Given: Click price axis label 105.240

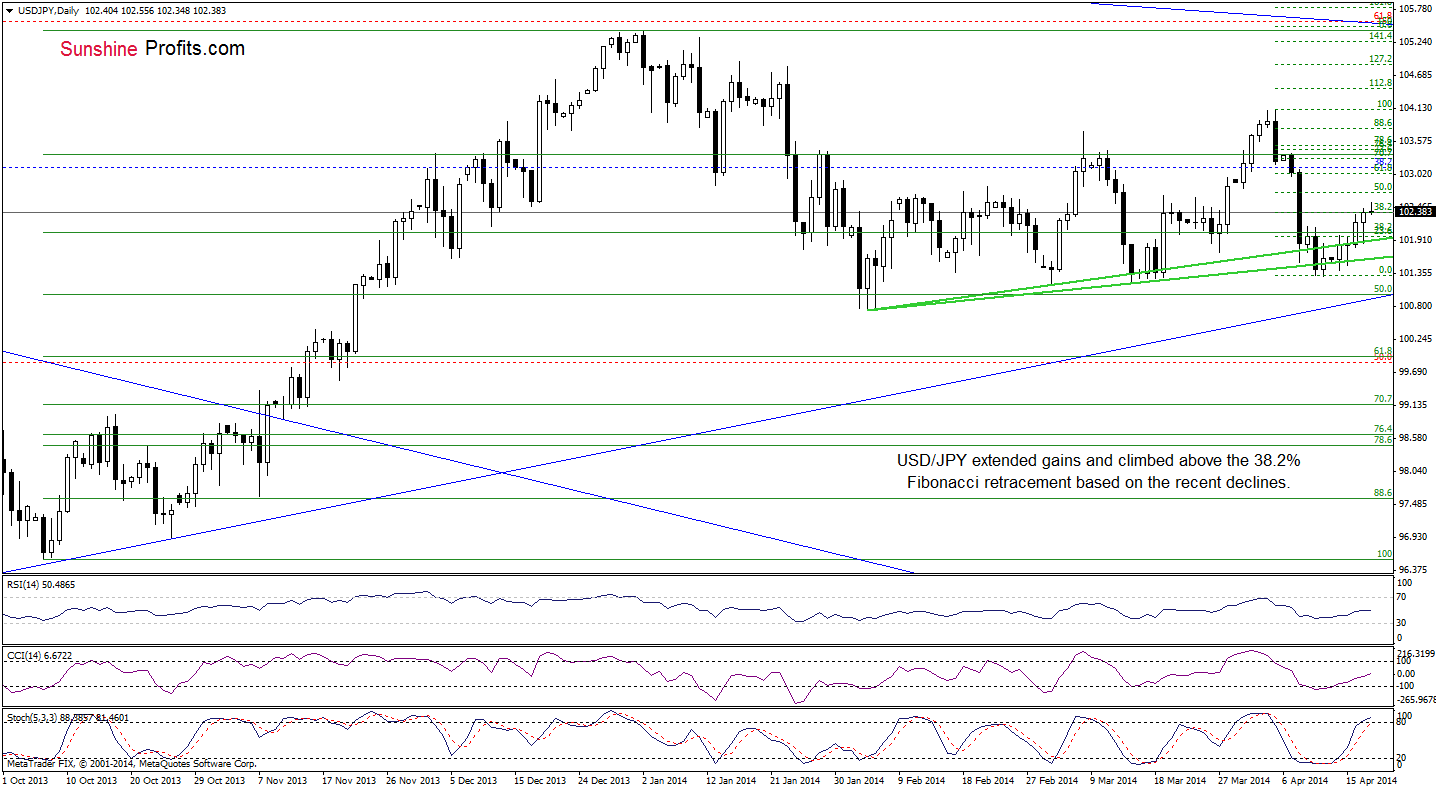Looking at the screenshot, I should tap(1416, 42).
